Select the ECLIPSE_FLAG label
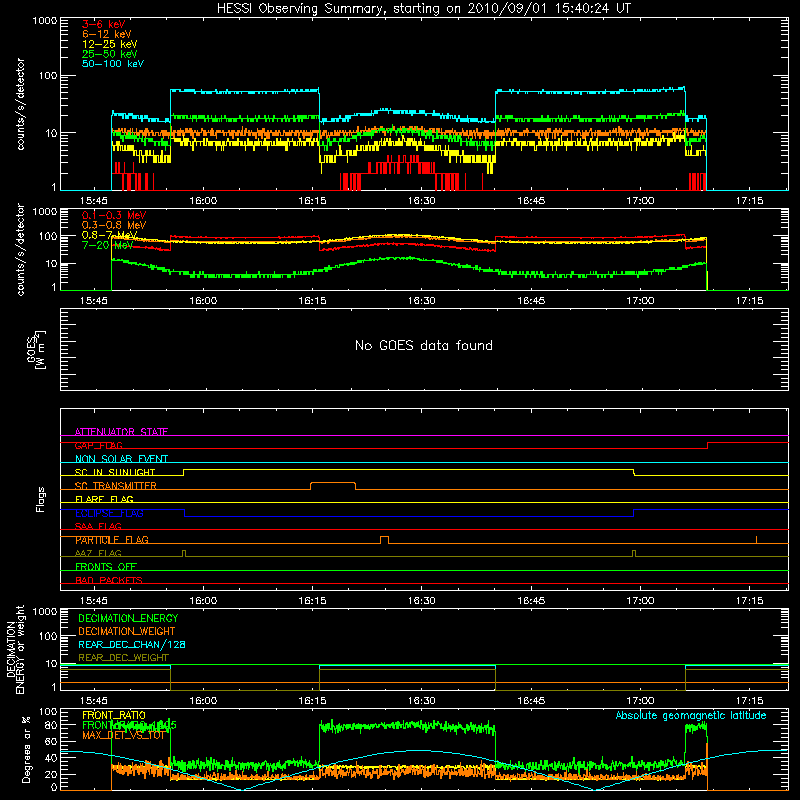 [109, 513]
